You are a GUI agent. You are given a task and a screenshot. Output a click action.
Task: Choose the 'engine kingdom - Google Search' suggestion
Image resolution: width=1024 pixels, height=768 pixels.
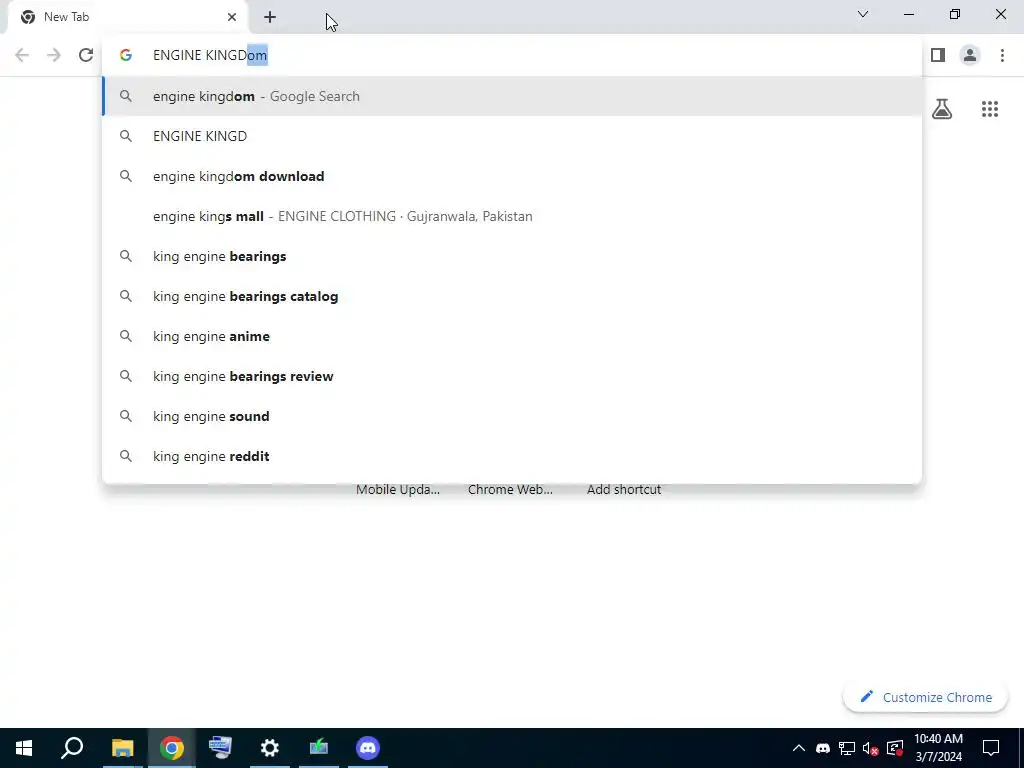(x=512, y=96)
